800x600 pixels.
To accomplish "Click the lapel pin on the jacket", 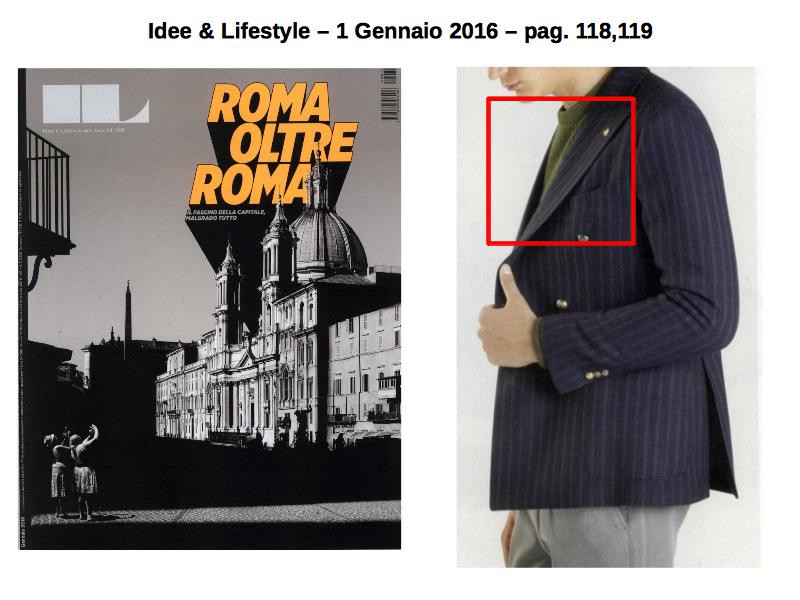I will point(605,134).
